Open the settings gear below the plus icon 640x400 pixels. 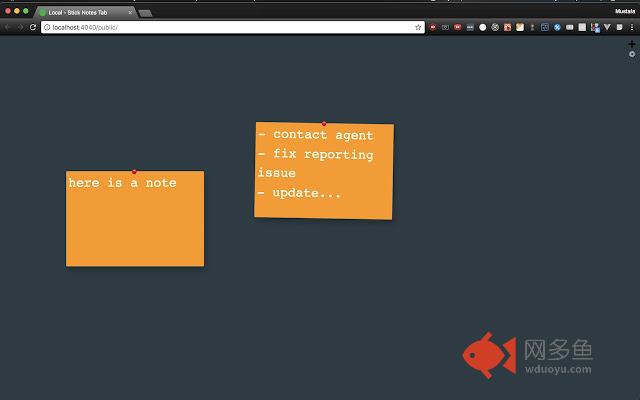pyautogui.click(x=632, y=54)
